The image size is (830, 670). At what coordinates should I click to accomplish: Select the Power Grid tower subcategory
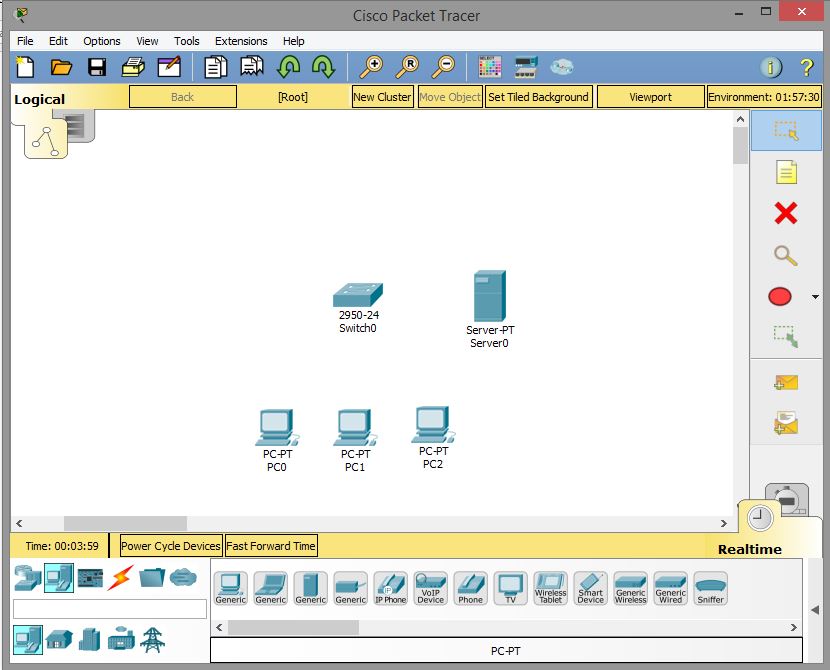coord(152,639)
